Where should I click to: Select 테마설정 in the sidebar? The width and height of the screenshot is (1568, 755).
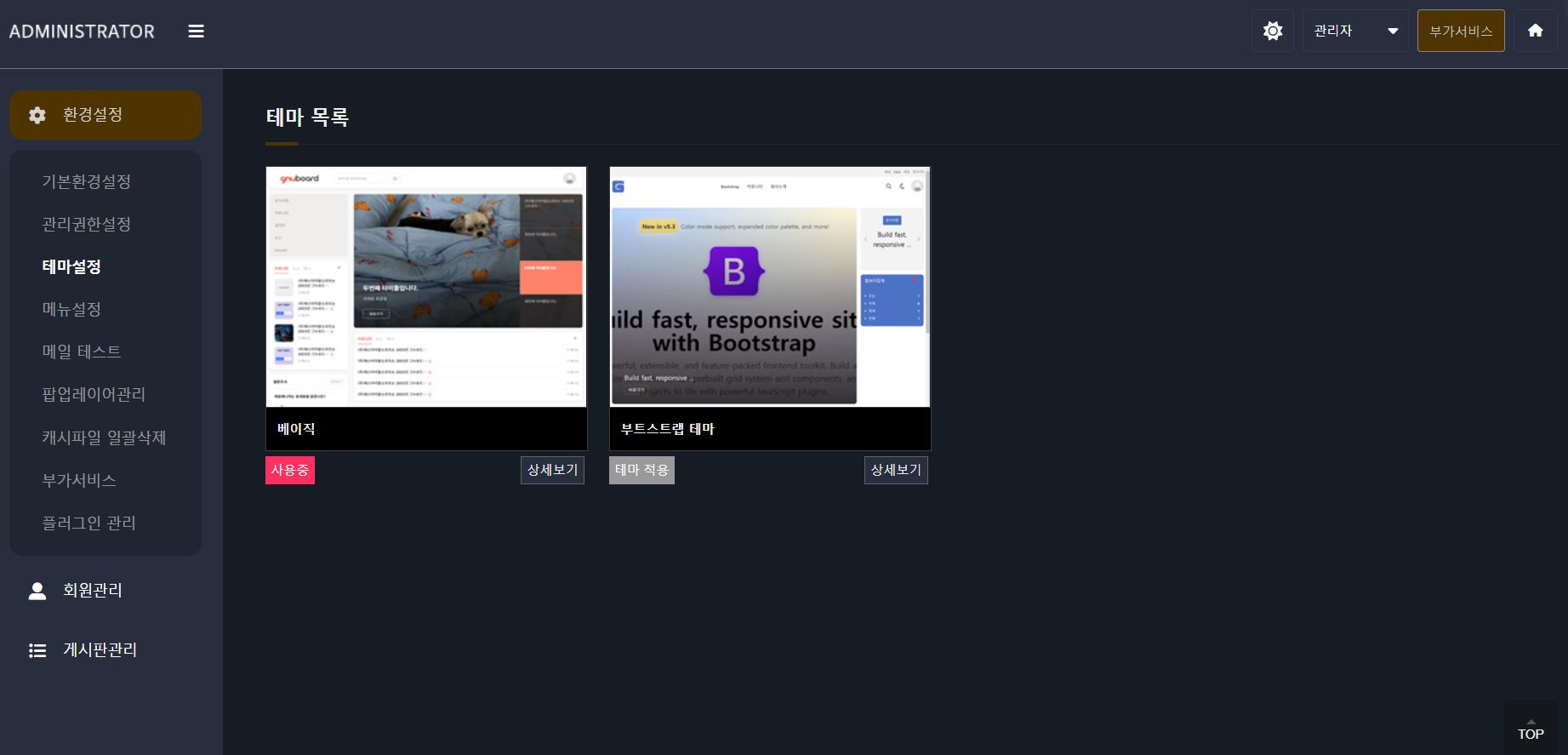[71, 266]
